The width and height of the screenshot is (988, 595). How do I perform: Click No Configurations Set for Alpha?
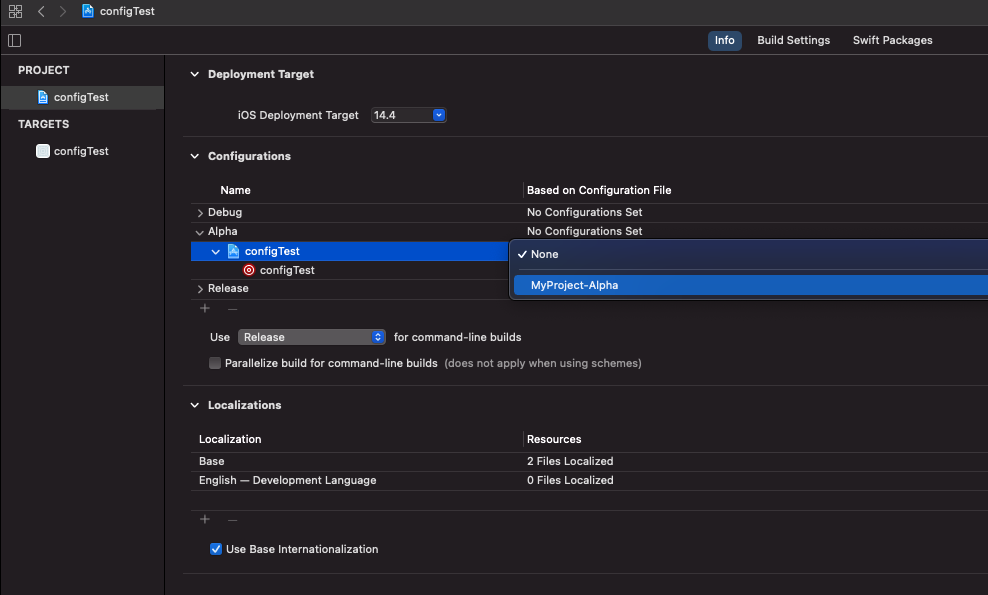(x=584, y=231)
